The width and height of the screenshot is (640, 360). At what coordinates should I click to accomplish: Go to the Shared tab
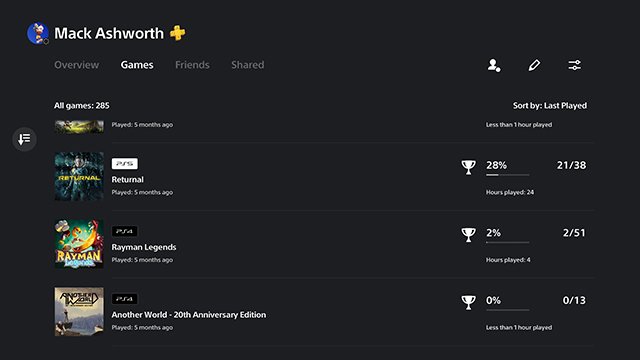248,65
